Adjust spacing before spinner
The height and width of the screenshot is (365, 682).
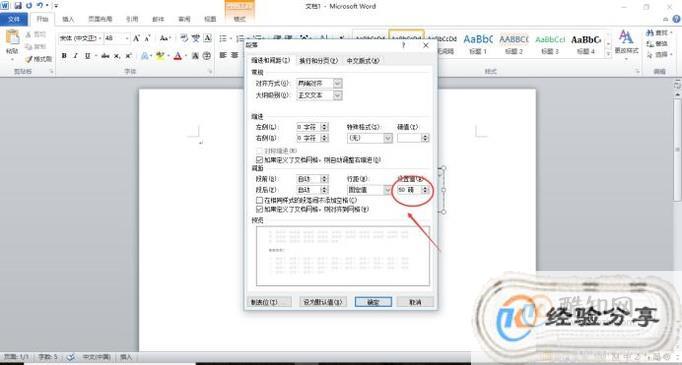click(324, 179)
